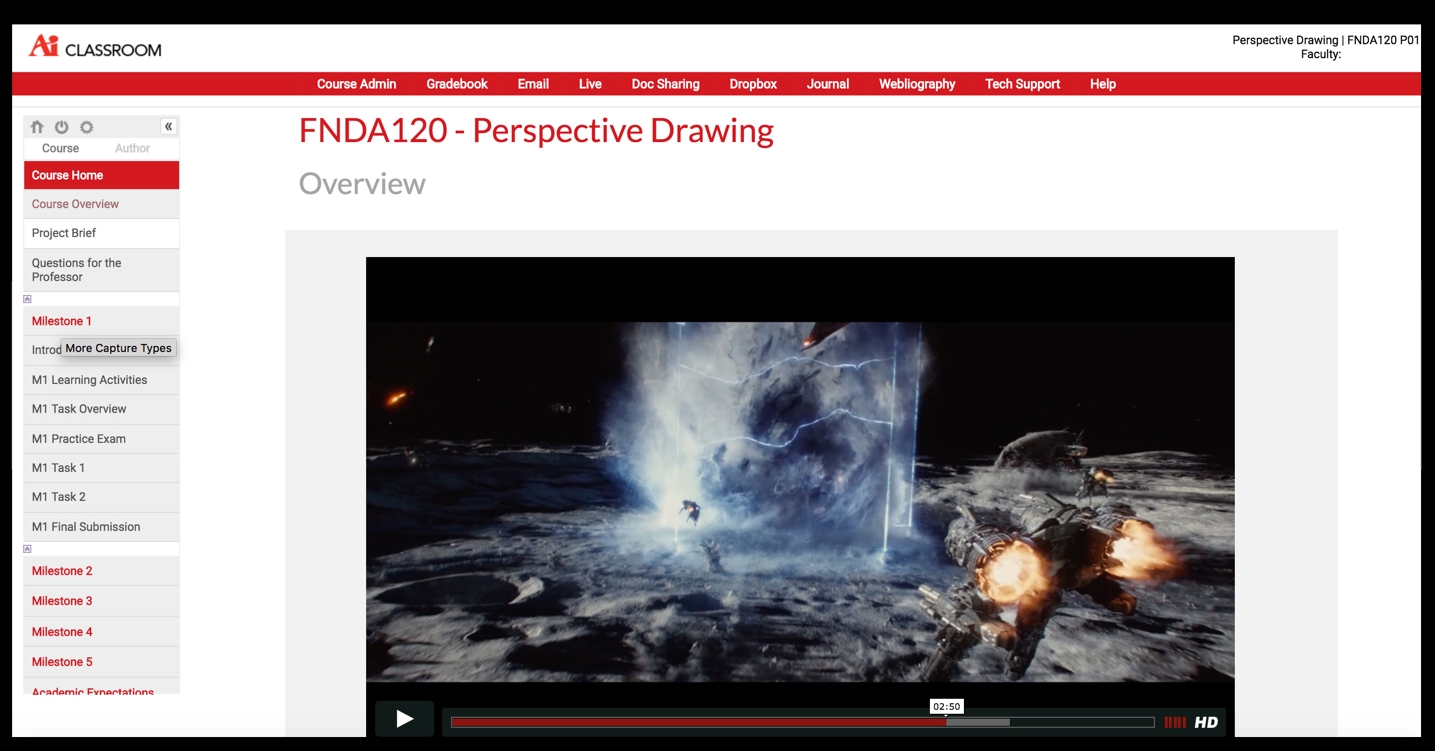
Task: Click the 02:50 timestamp marker
Action: coord(946,706)
